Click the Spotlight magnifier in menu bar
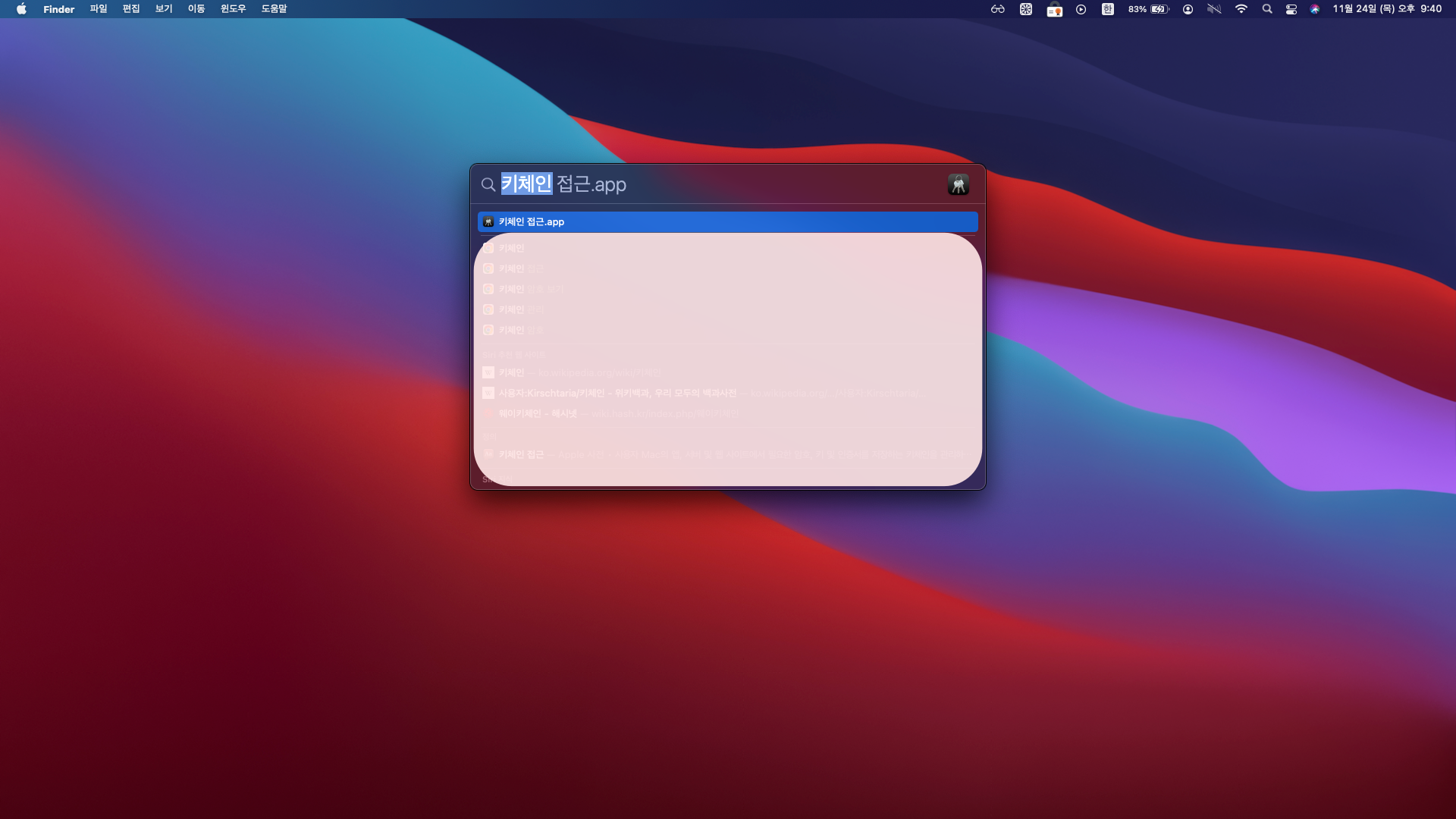Image resolution: width=1456 pixels, height=819 pixels. (1266, 9)
